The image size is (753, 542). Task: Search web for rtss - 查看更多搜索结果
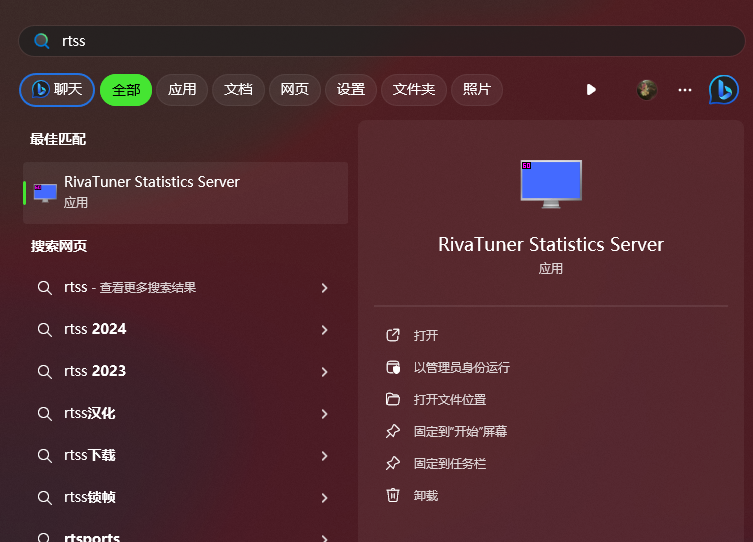[x=185, y=288]
